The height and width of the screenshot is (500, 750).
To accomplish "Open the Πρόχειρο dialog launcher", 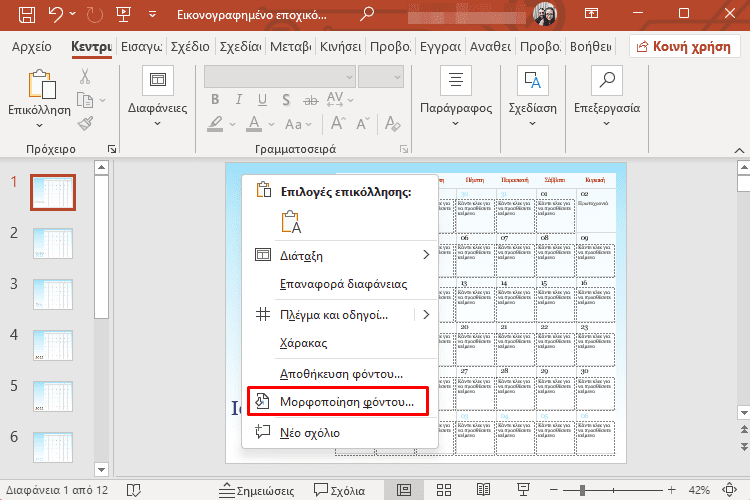I will point(112,149).
